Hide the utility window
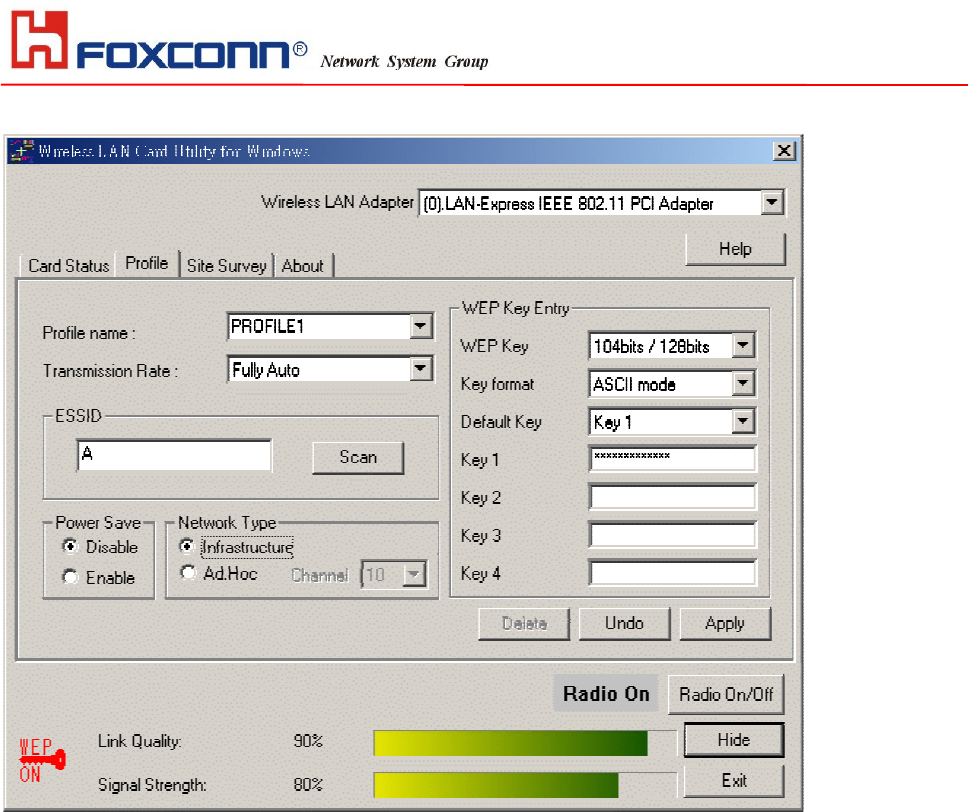 (x=734, y=740)
